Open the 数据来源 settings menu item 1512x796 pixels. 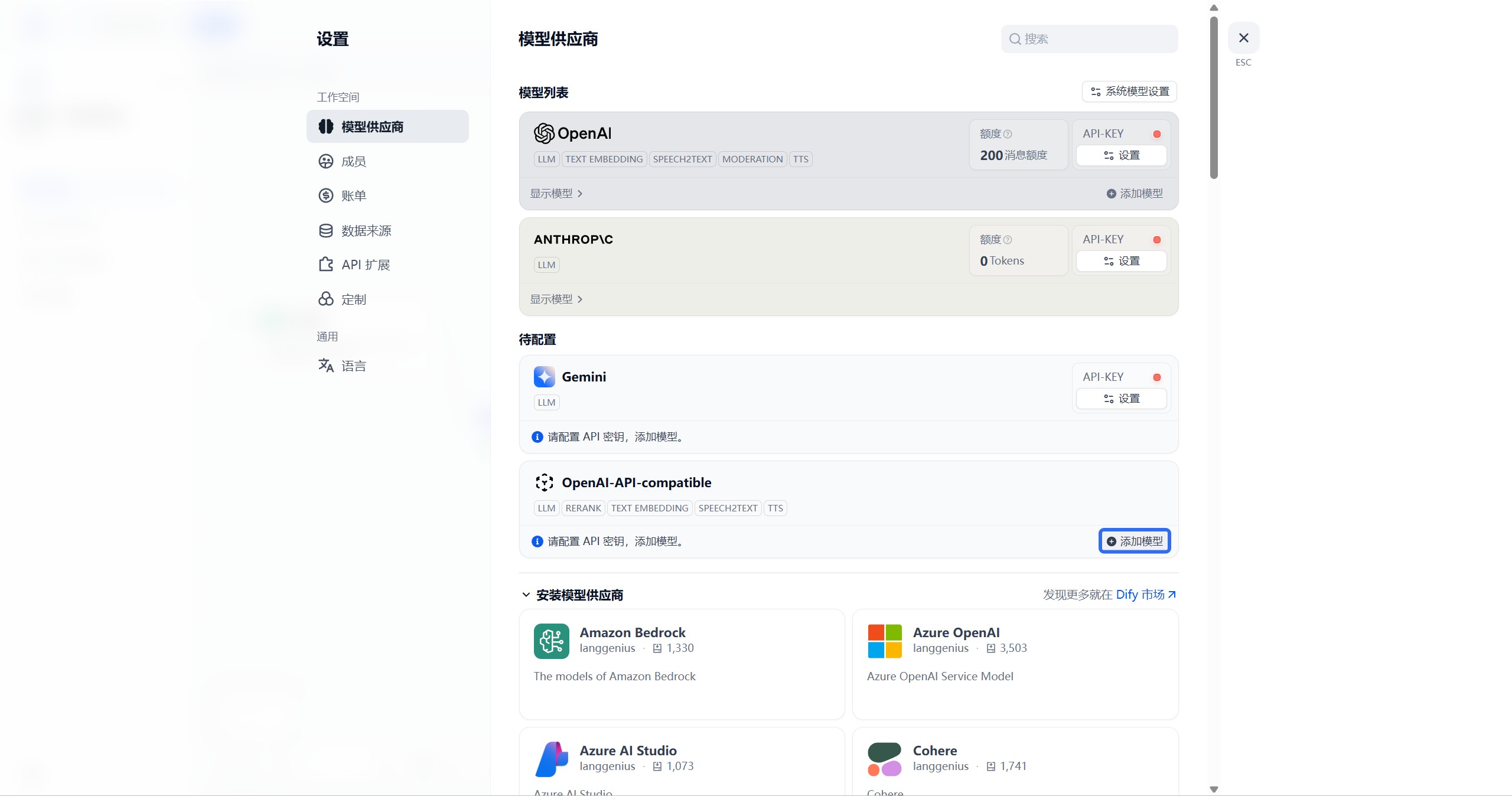tap(366, 230)
